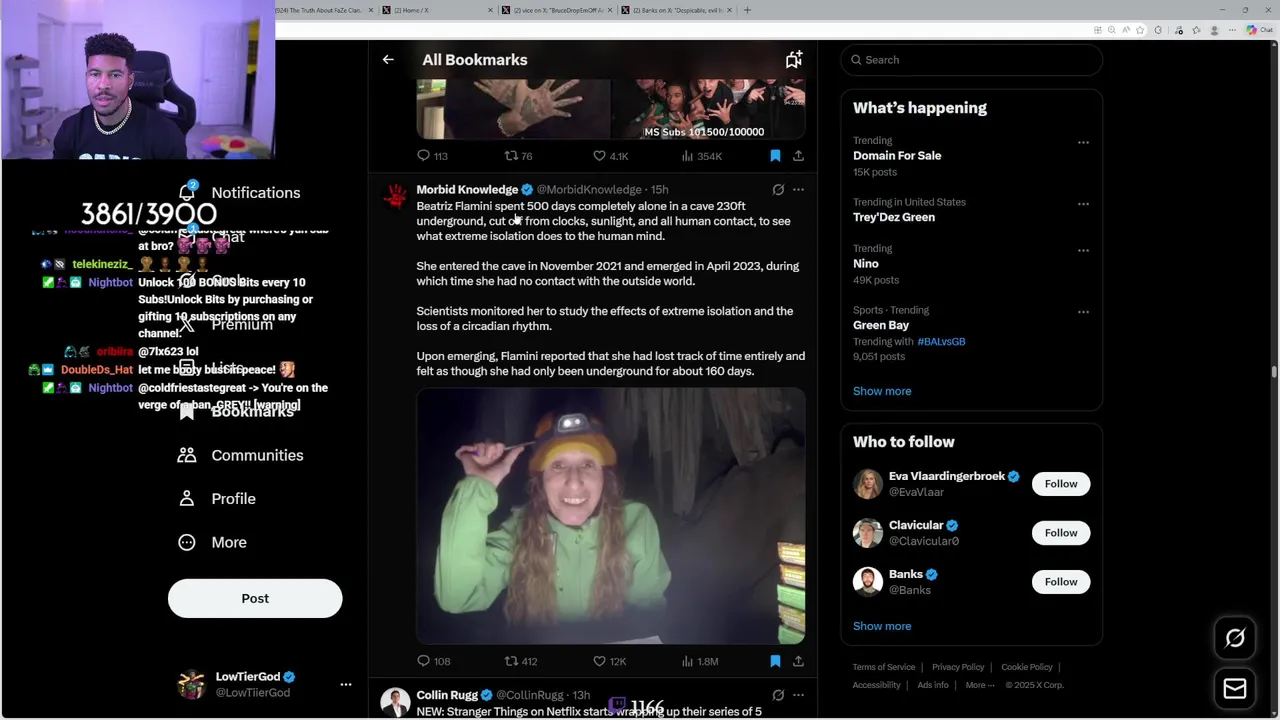The width and height of the screenshot is (1280, 720).
Task: Open the Clavicular profile avatar
Action: [x=867, y=533]
